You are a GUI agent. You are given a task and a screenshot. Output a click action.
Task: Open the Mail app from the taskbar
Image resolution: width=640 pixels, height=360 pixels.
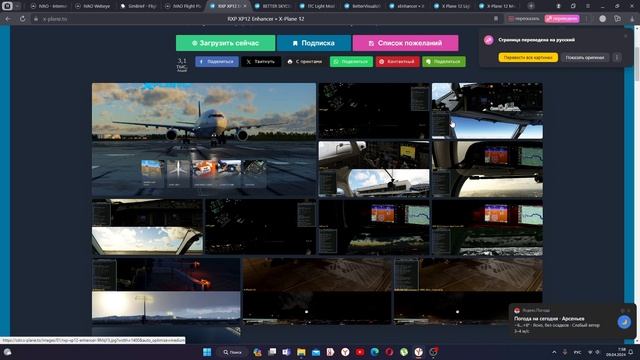(x=316, y=352)
